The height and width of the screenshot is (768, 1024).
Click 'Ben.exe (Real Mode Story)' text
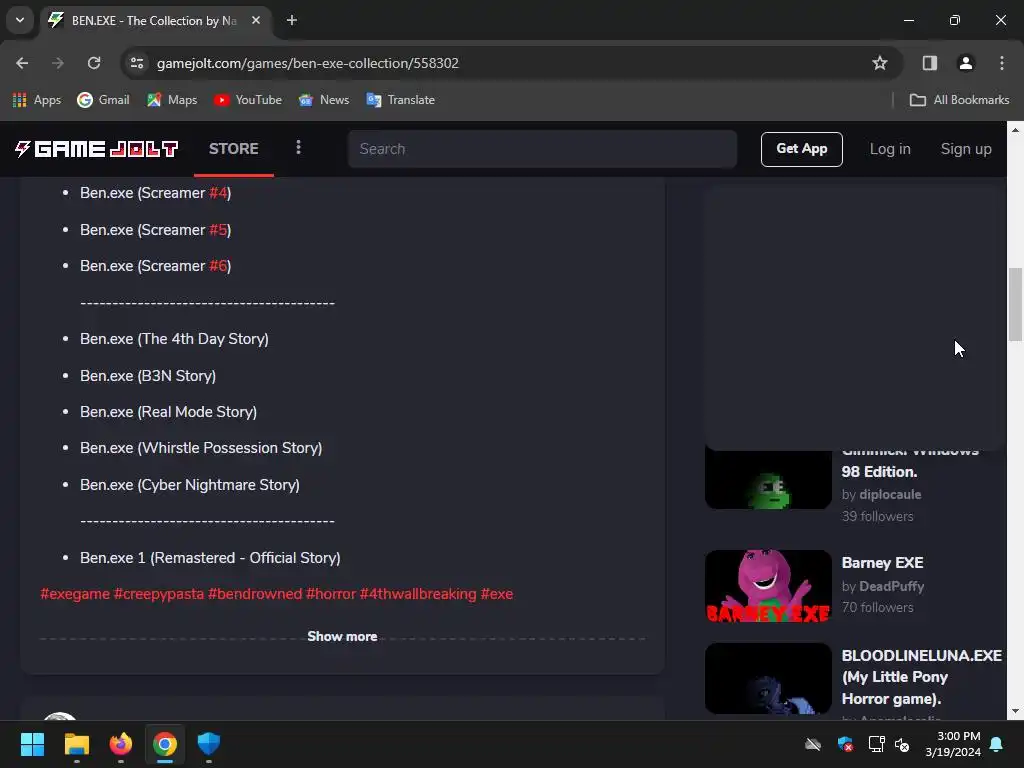(168, 412)
